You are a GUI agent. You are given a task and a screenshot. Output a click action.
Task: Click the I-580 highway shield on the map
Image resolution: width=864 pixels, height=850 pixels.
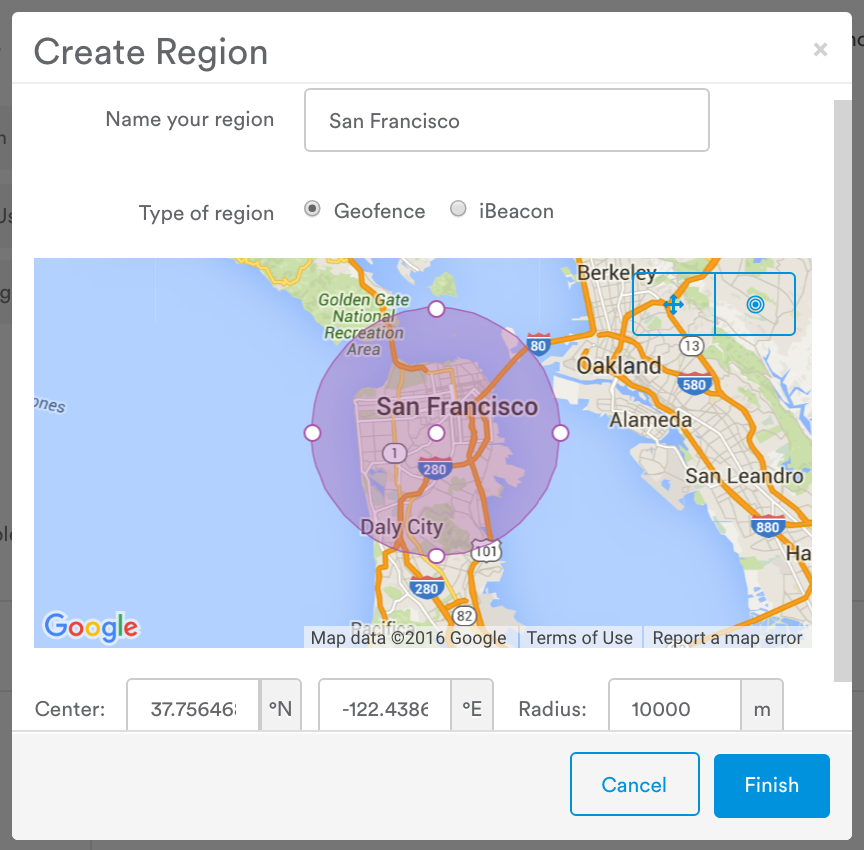tap(694, 383)
